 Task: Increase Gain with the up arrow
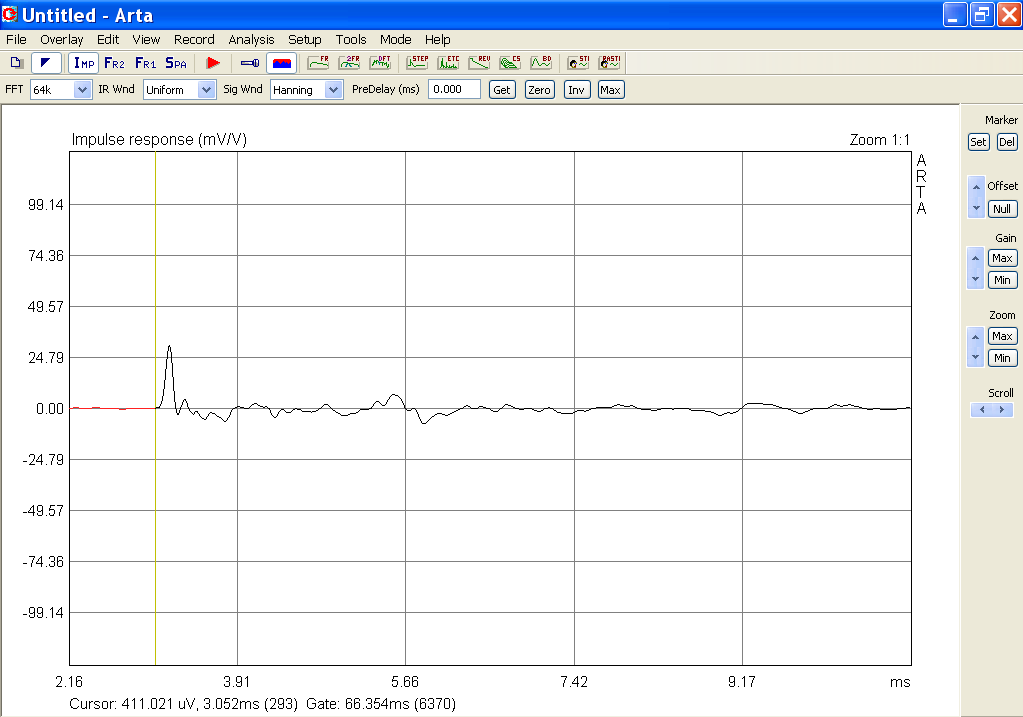[x=975, y=258]
